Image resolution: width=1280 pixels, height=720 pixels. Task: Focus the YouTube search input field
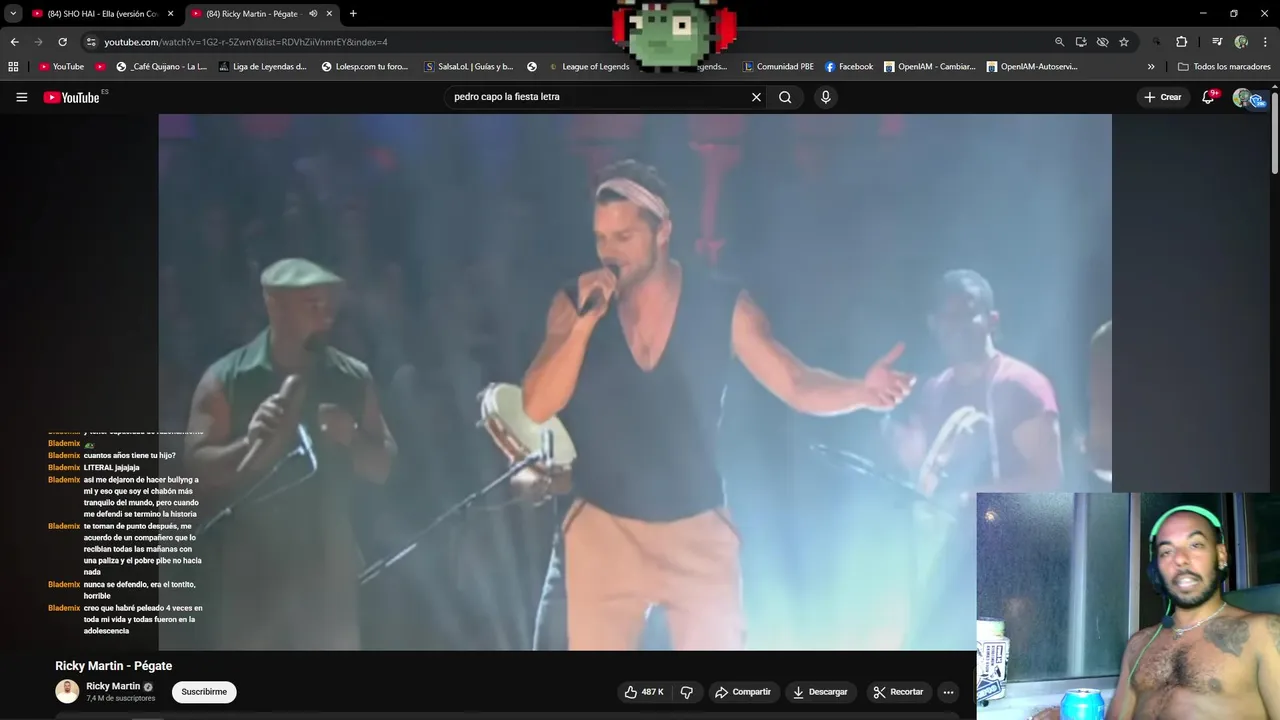[x=600, y=97]
